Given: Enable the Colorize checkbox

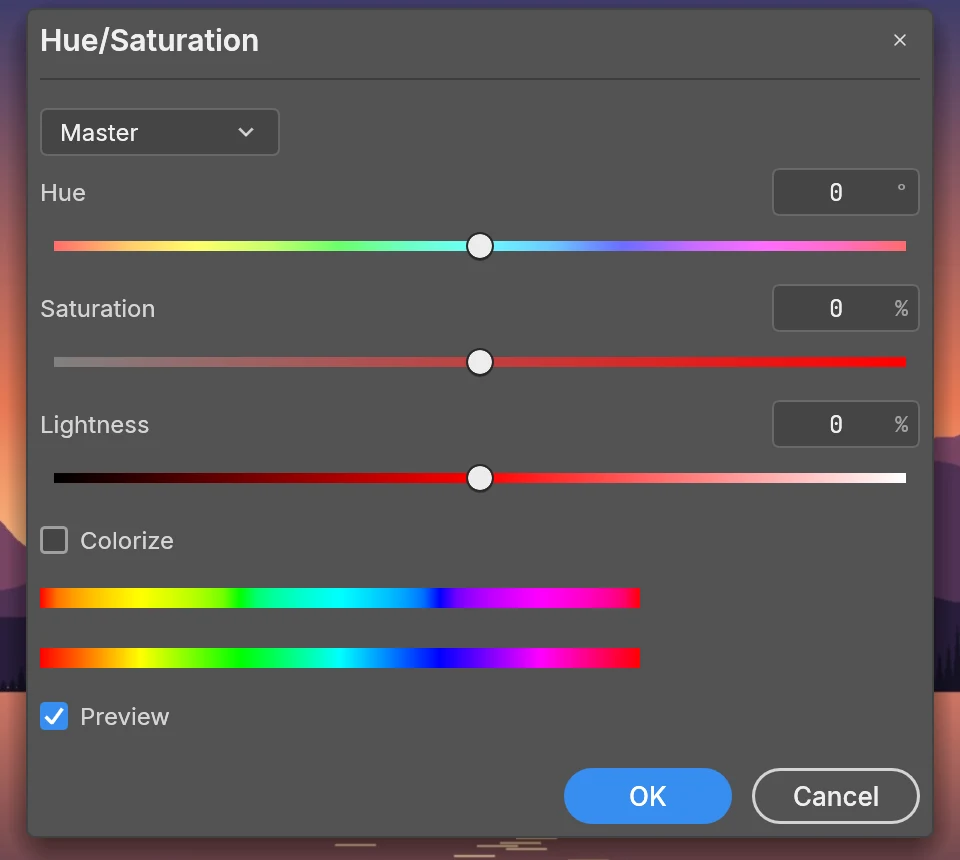Looking at the screenshot, I should 54,540.
